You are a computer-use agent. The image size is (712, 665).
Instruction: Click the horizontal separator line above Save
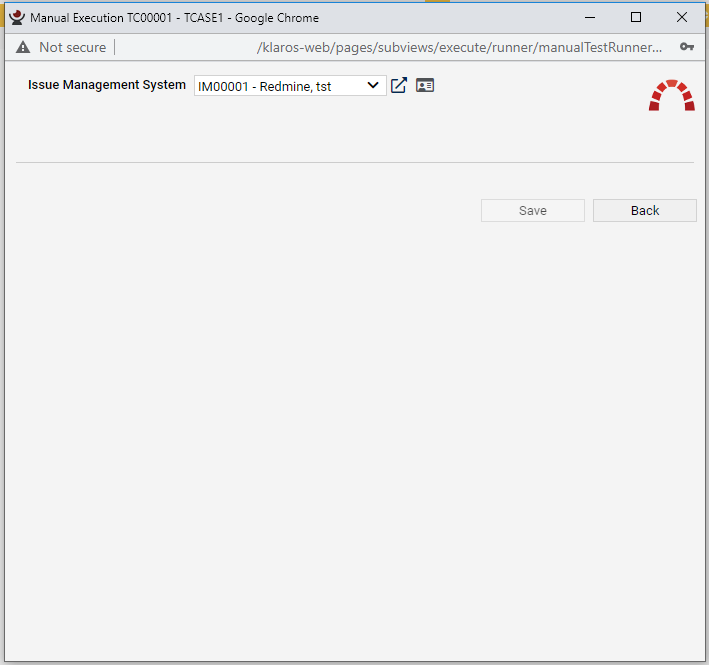tap(354, 162)
